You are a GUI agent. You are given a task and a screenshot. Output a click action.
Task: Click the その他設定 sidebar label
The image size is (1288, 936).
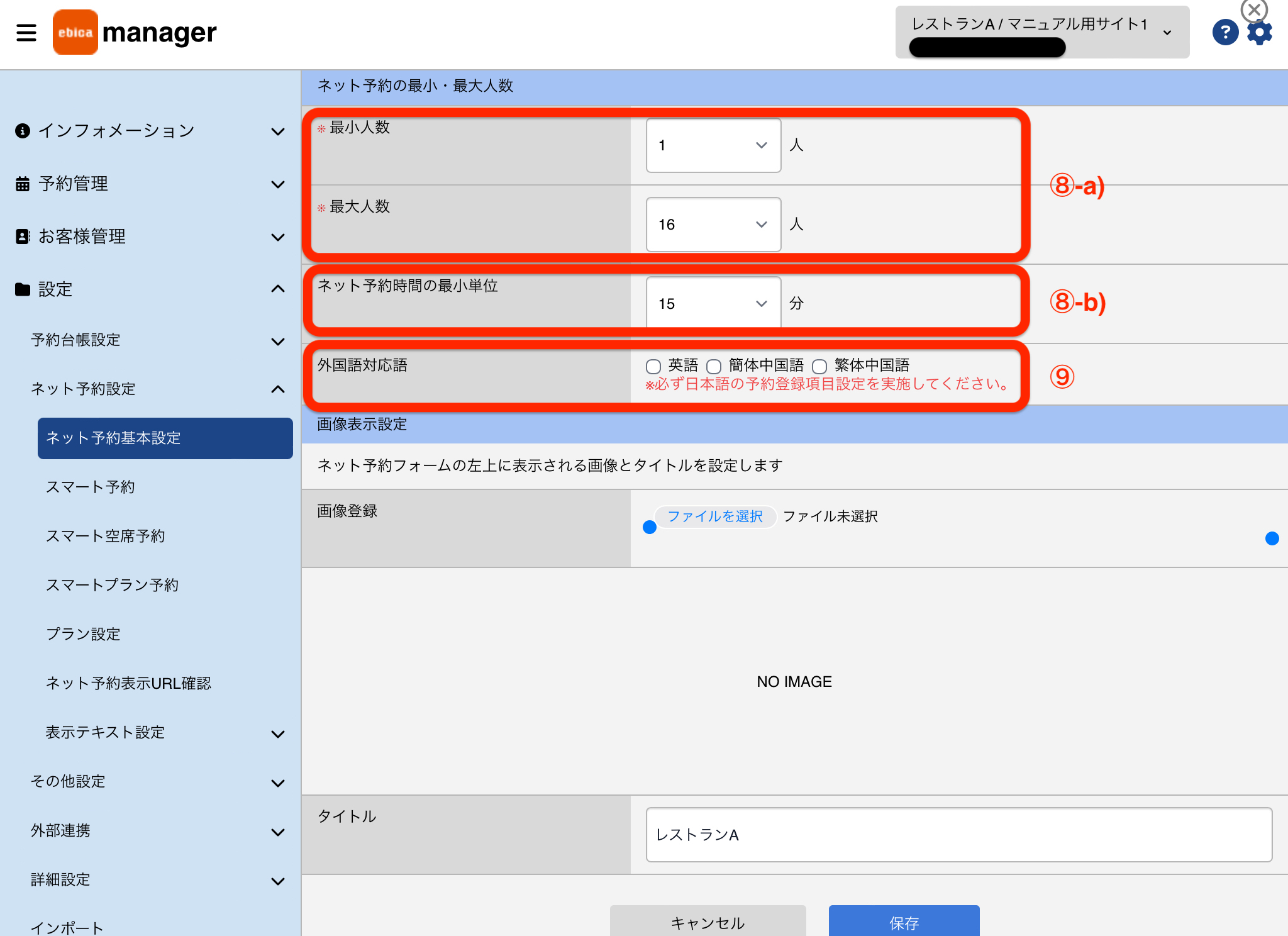(68, 781)
